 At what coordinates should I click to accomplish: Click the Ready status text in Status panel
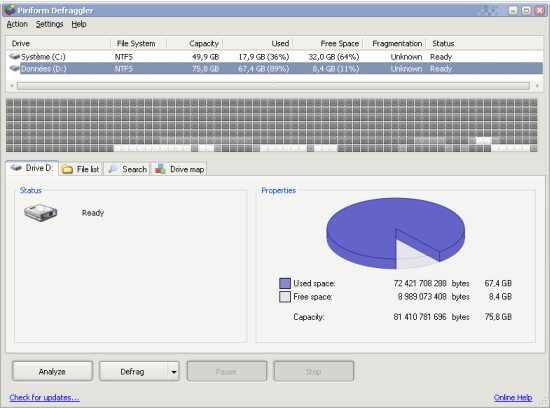point(93,213)
